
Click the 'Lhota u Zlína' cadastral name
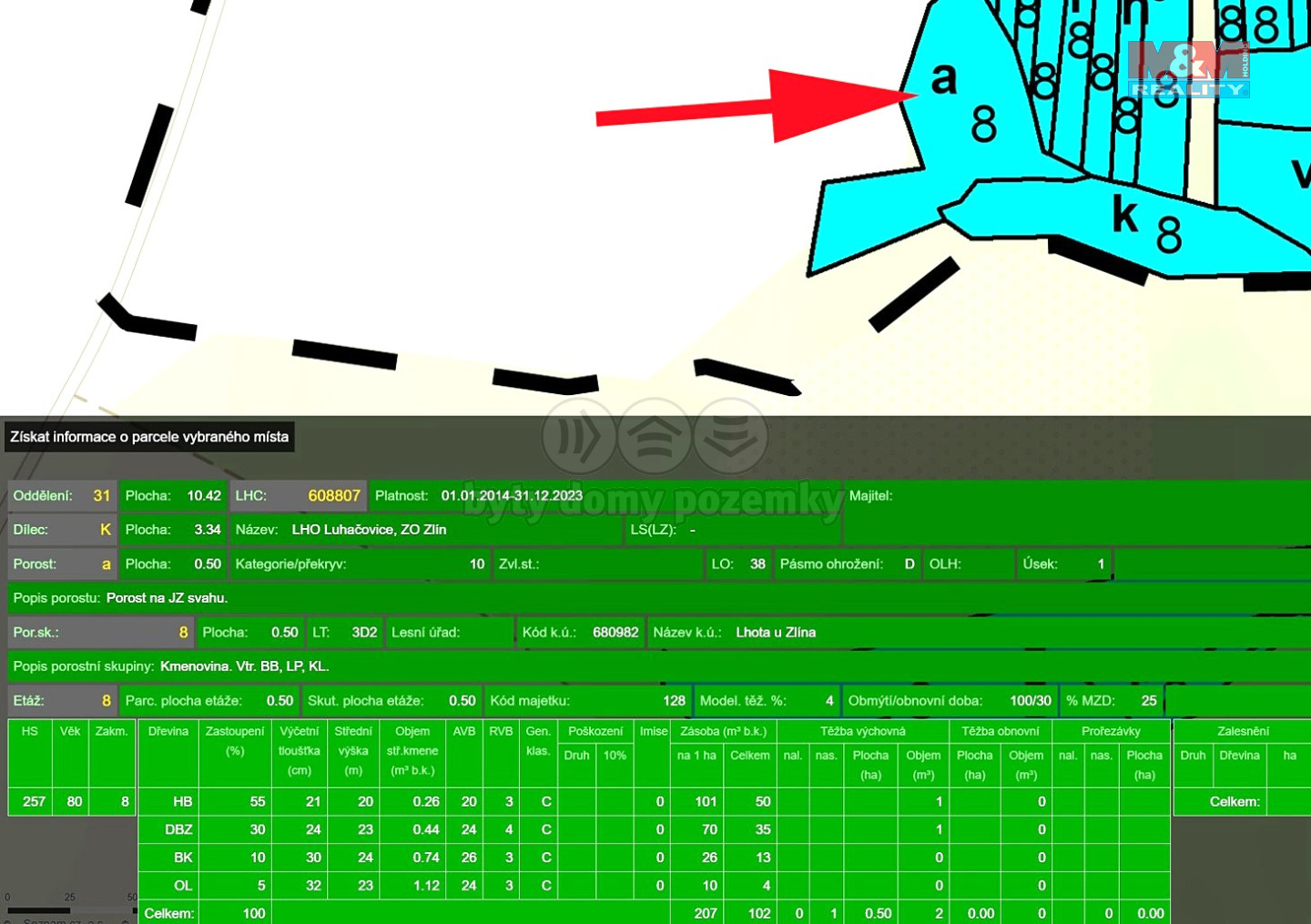click(x=776, y=633)
